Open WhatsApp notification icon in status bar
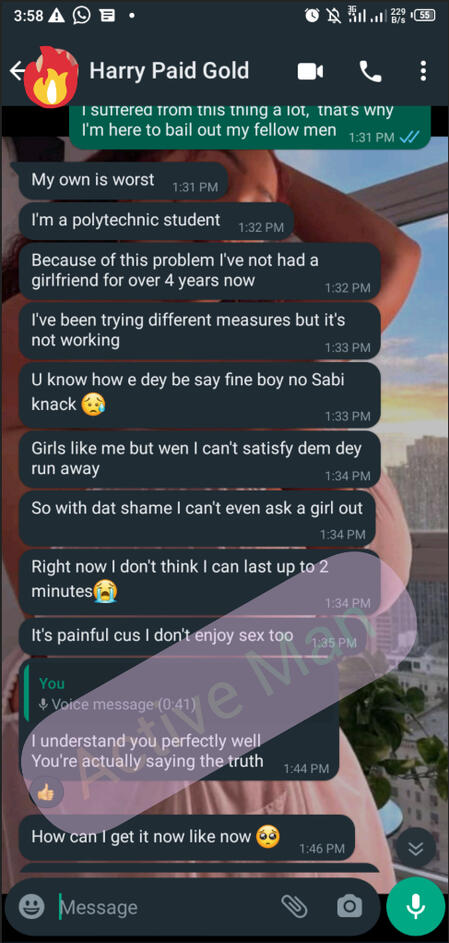Viewport: 449px width, 943px height. coord(81,16)
